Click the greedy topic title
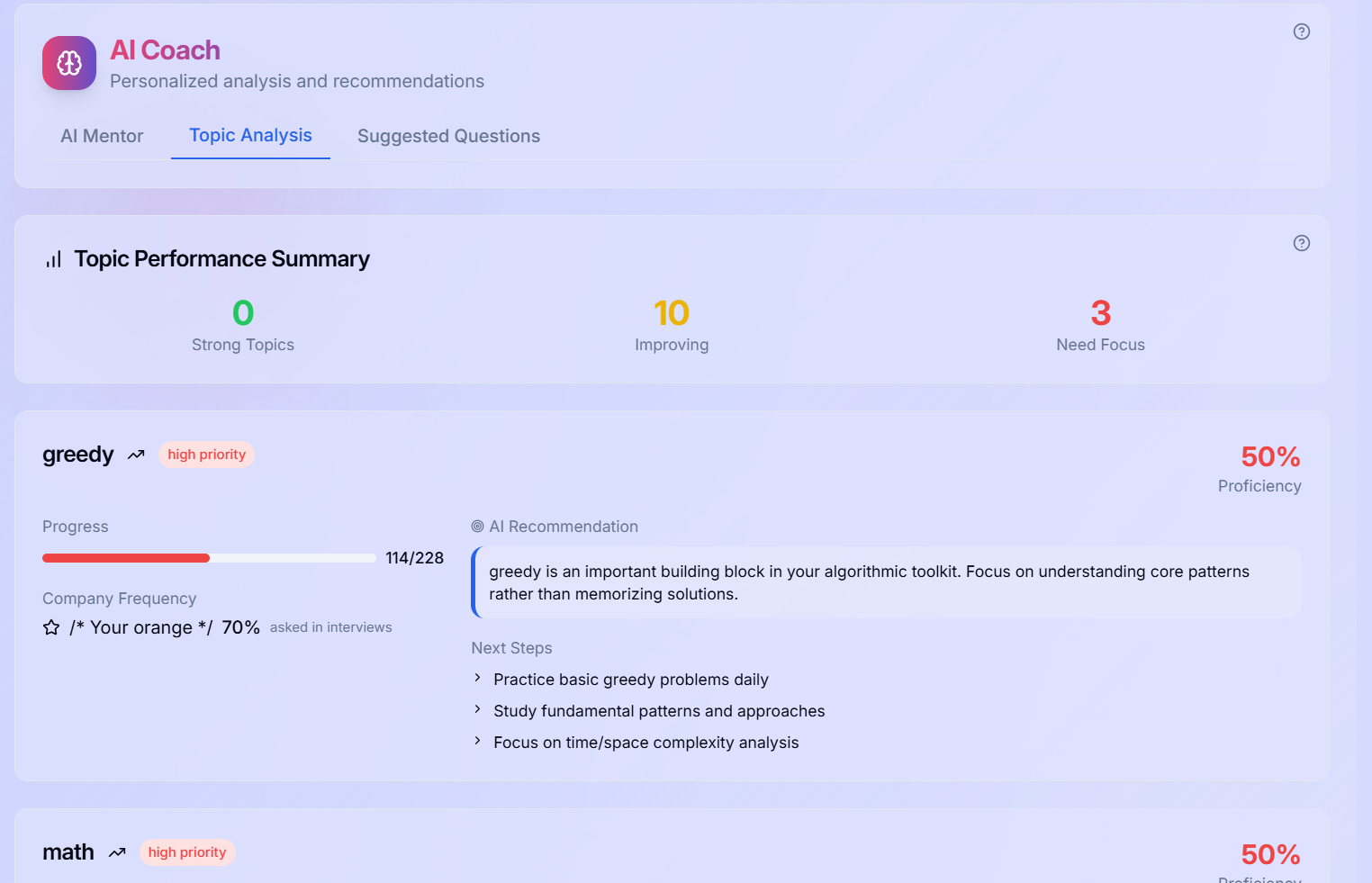 [x=78, y=455]
